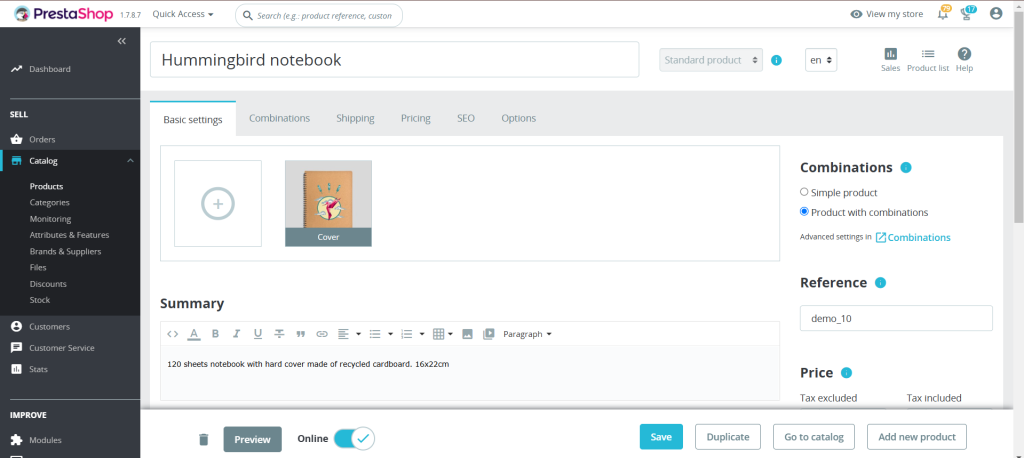Click info icon beside Combinations heading
This screenshot has height=458, width=1024.
click(x=906, y=167)
